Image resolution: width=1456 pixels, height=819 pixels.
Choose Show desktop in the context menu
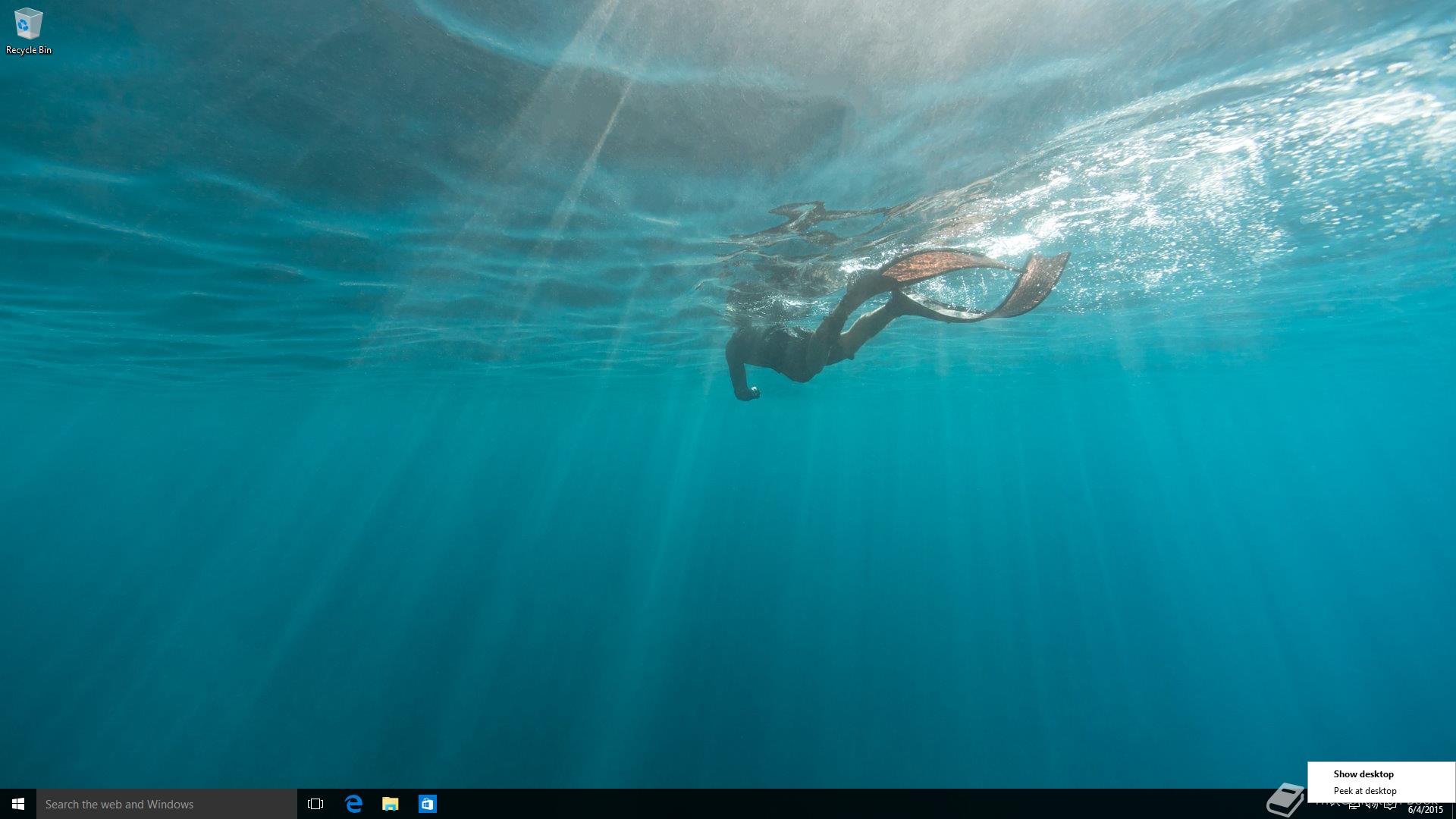1381,774
